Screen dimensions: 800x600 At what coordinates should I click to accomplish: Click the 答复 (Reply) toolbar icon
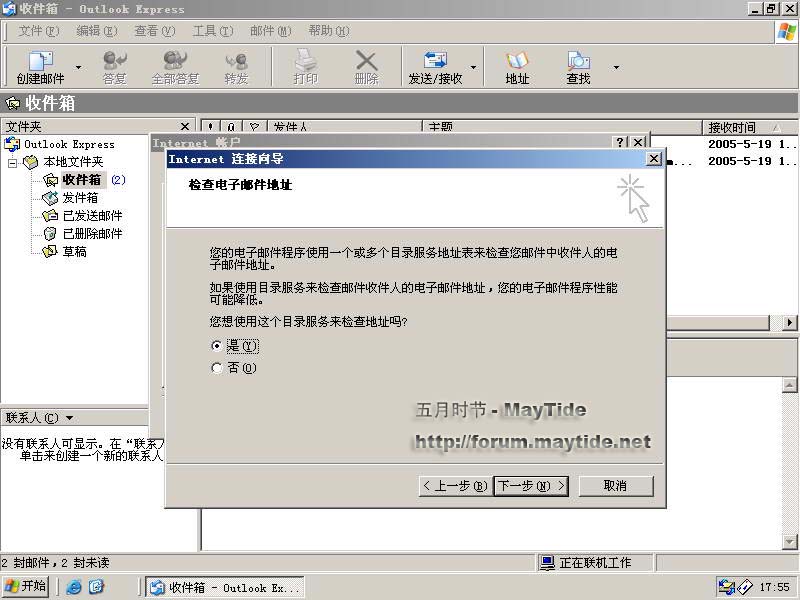pyautogui.click(x=114, y=61)
